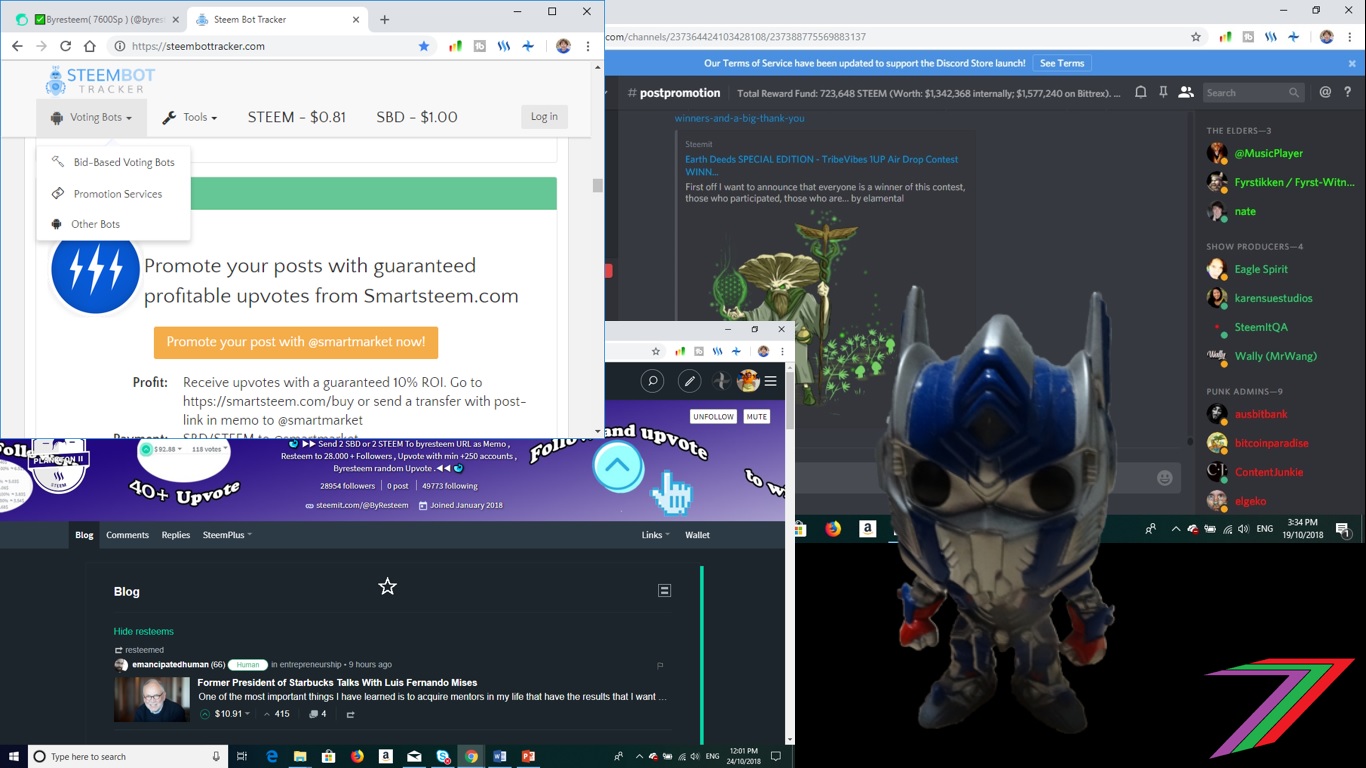
Task: Toggle the Discord member list icon
Action: [1186, 92]
